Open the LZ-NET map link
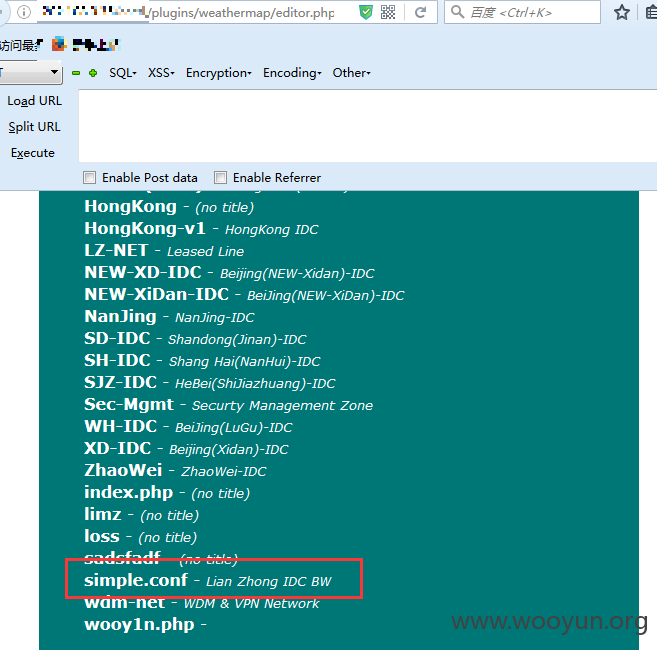 (x=116, y=251)
